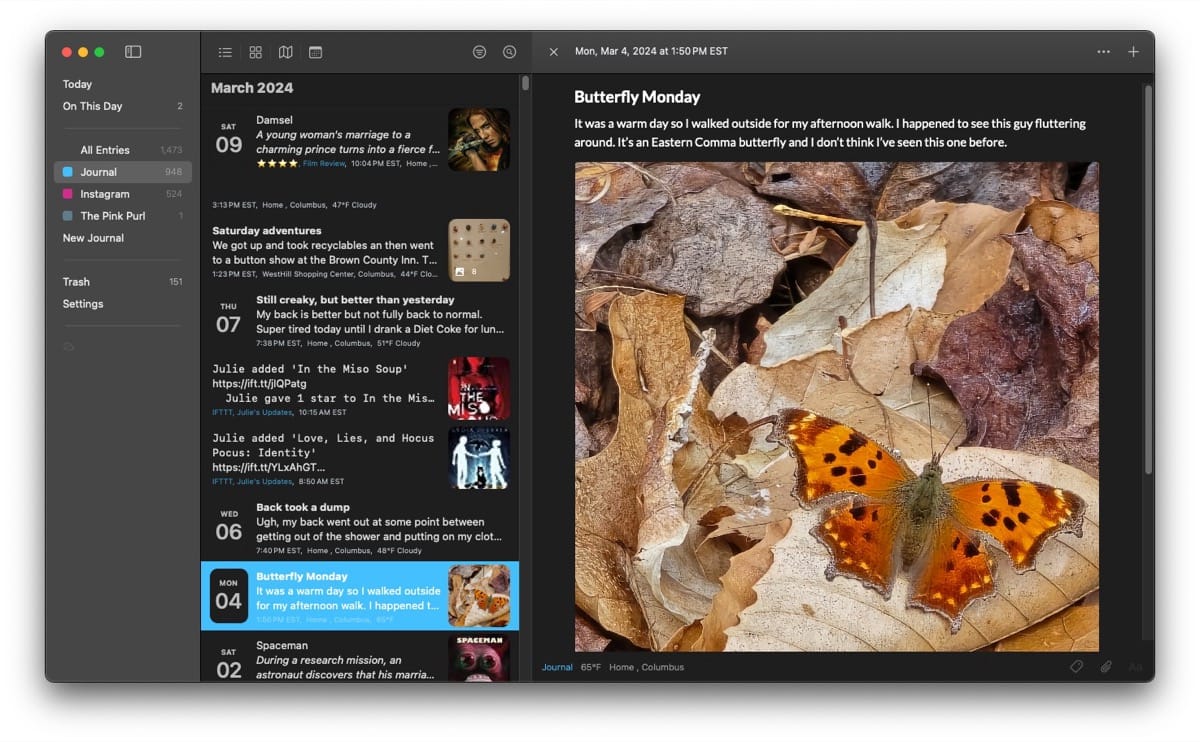Screen dimensions: 1200x742
Task: Create a new entry with the plus button
Action: click(x=1133, y=51)
